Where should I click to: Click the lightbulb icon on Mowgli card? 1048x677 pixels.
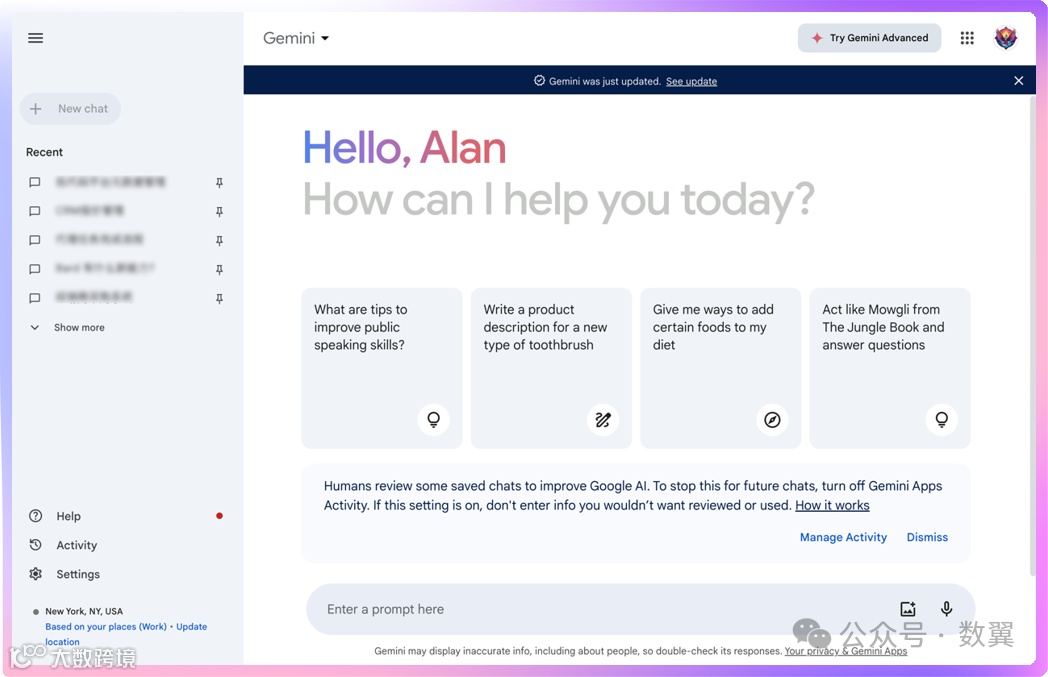point(941,420)
